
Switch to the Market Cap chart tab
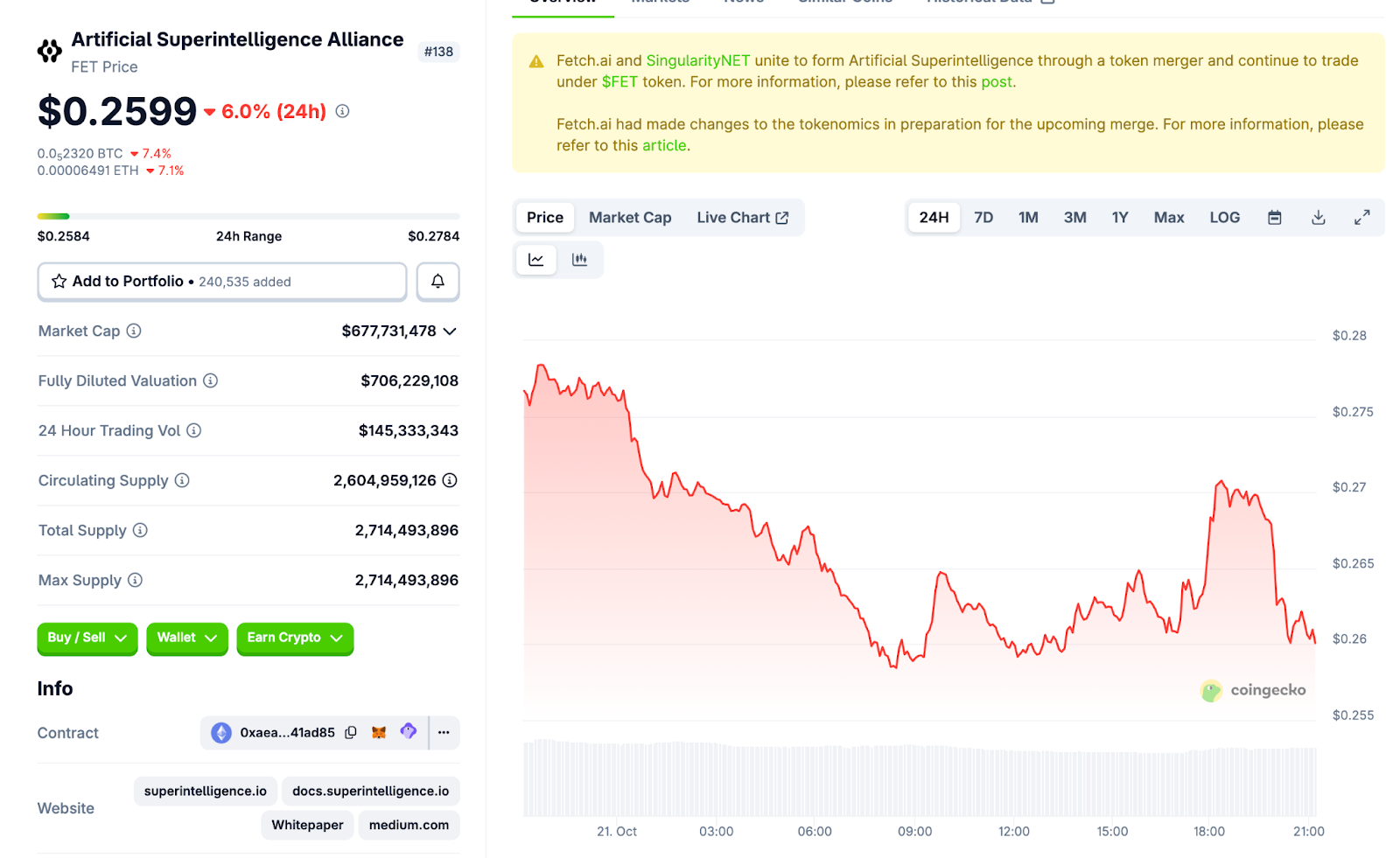[x=630, y=218]
